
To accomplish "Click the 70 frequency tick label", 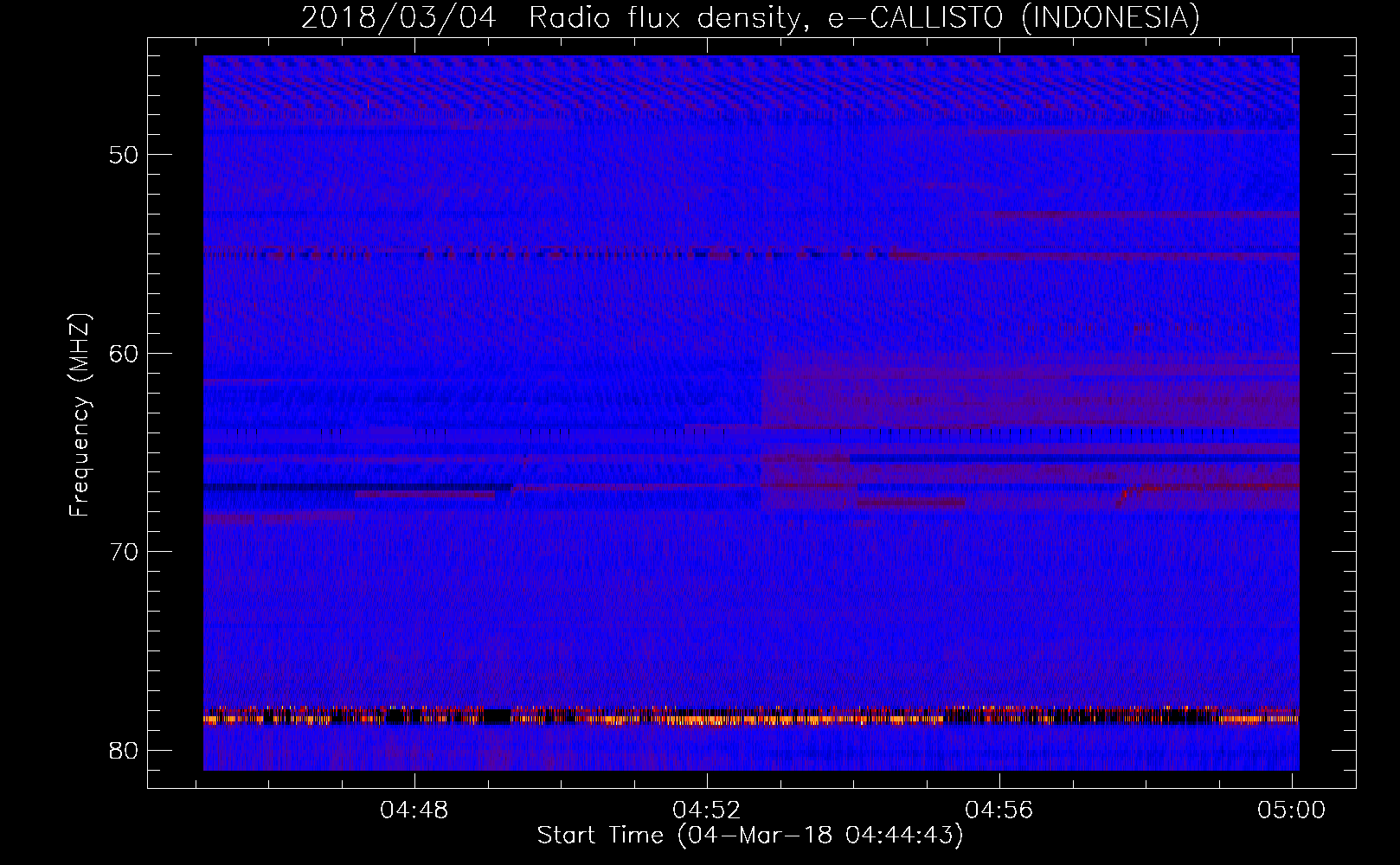I will pos(124,552).
